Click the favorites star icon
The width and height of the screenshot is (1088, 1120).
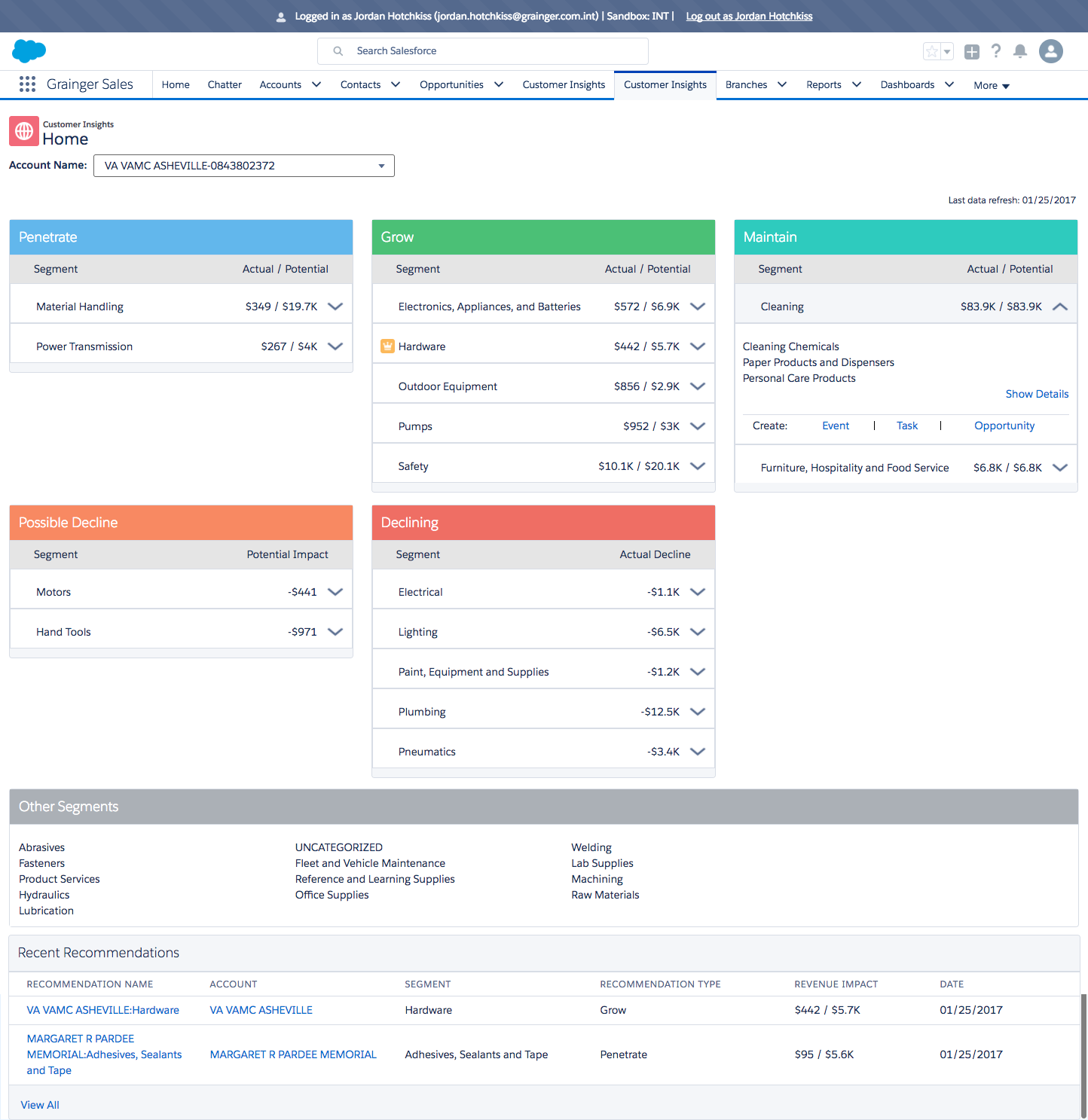coord(932,51)
